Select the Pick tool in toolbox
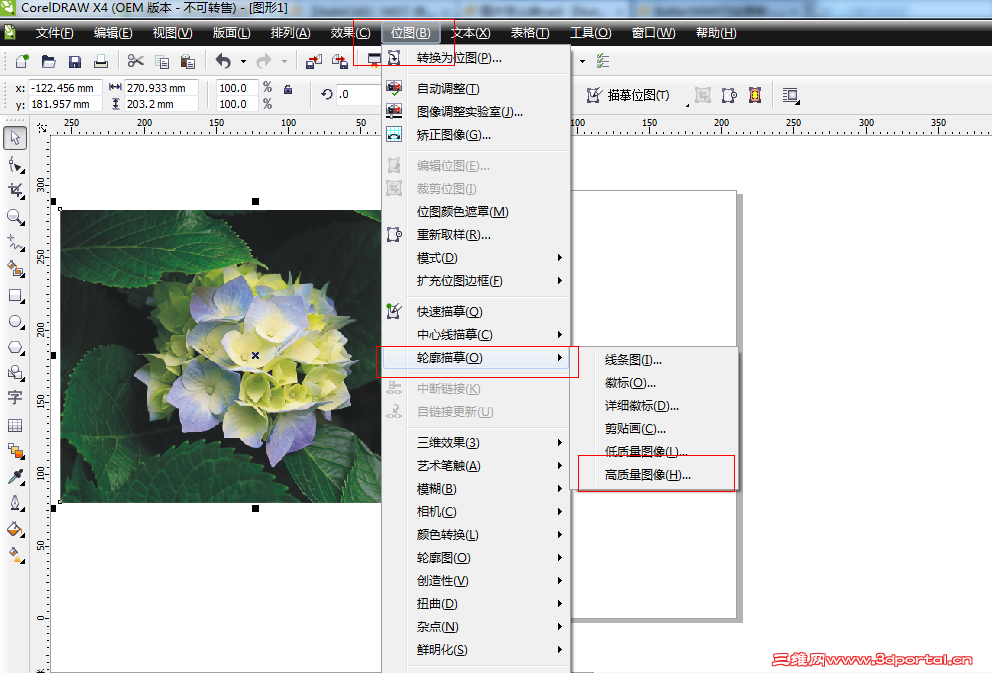Image resolution: width=992 pixels, height=673 pixels. [15, 138]
